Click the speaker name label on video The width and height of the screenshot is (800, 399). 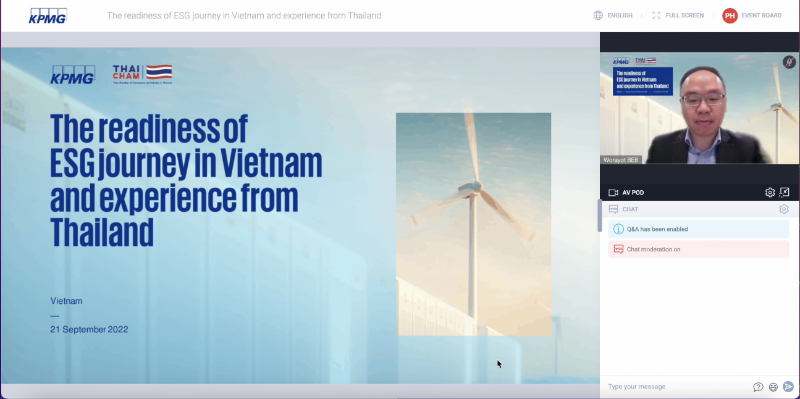621,160
